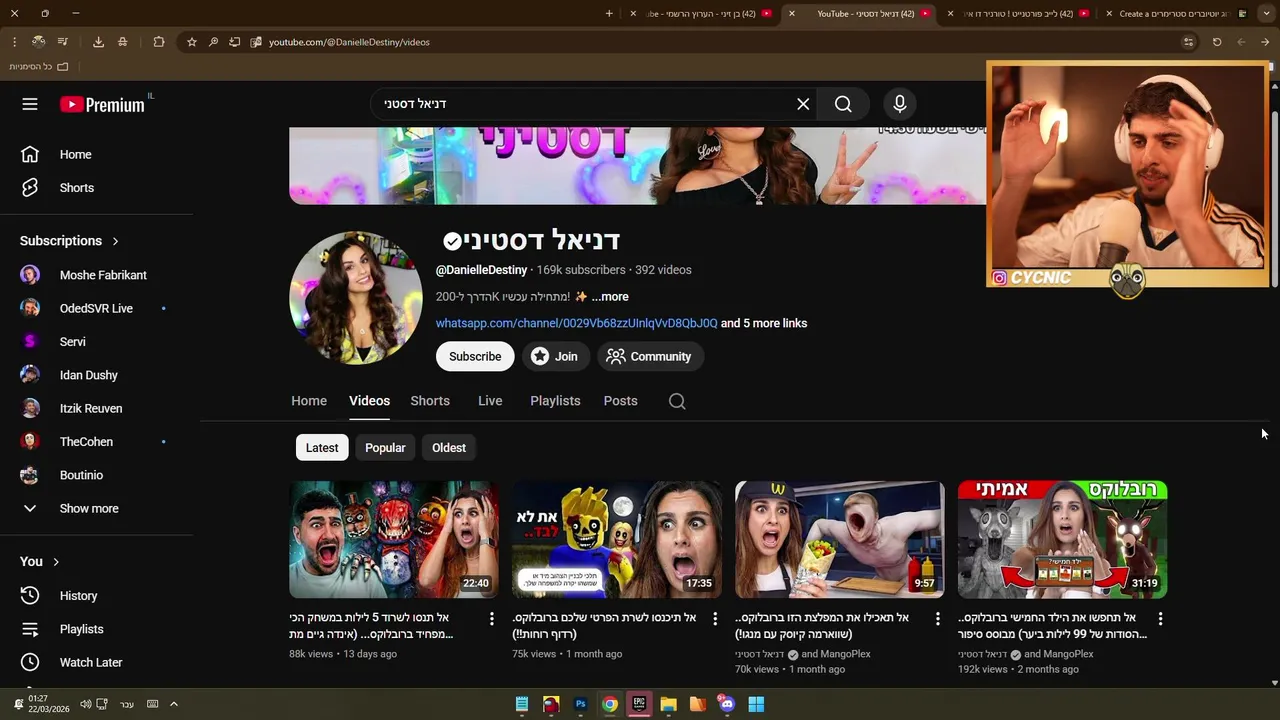Open the 31:19 video thumbnail
The height and width of the screenshot is (720, 1280).
1063,540
